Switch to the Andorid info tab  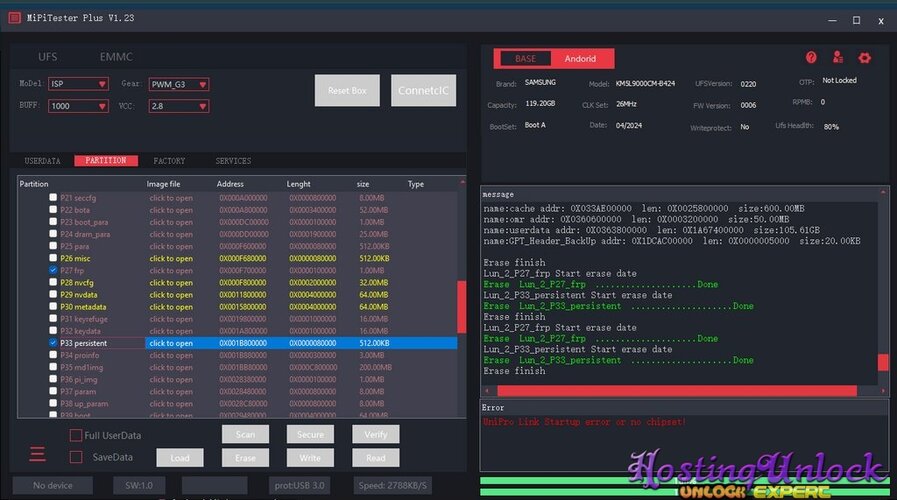point(580,58)
